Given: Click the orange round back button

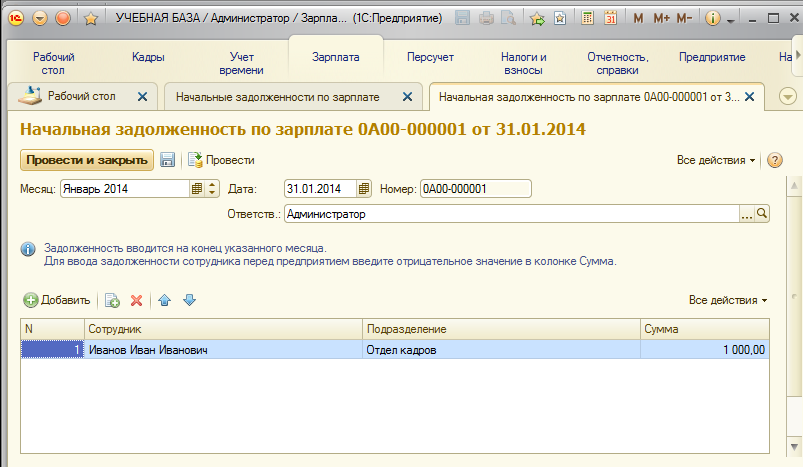Looking at the screenshot, I should click(63, 18).
